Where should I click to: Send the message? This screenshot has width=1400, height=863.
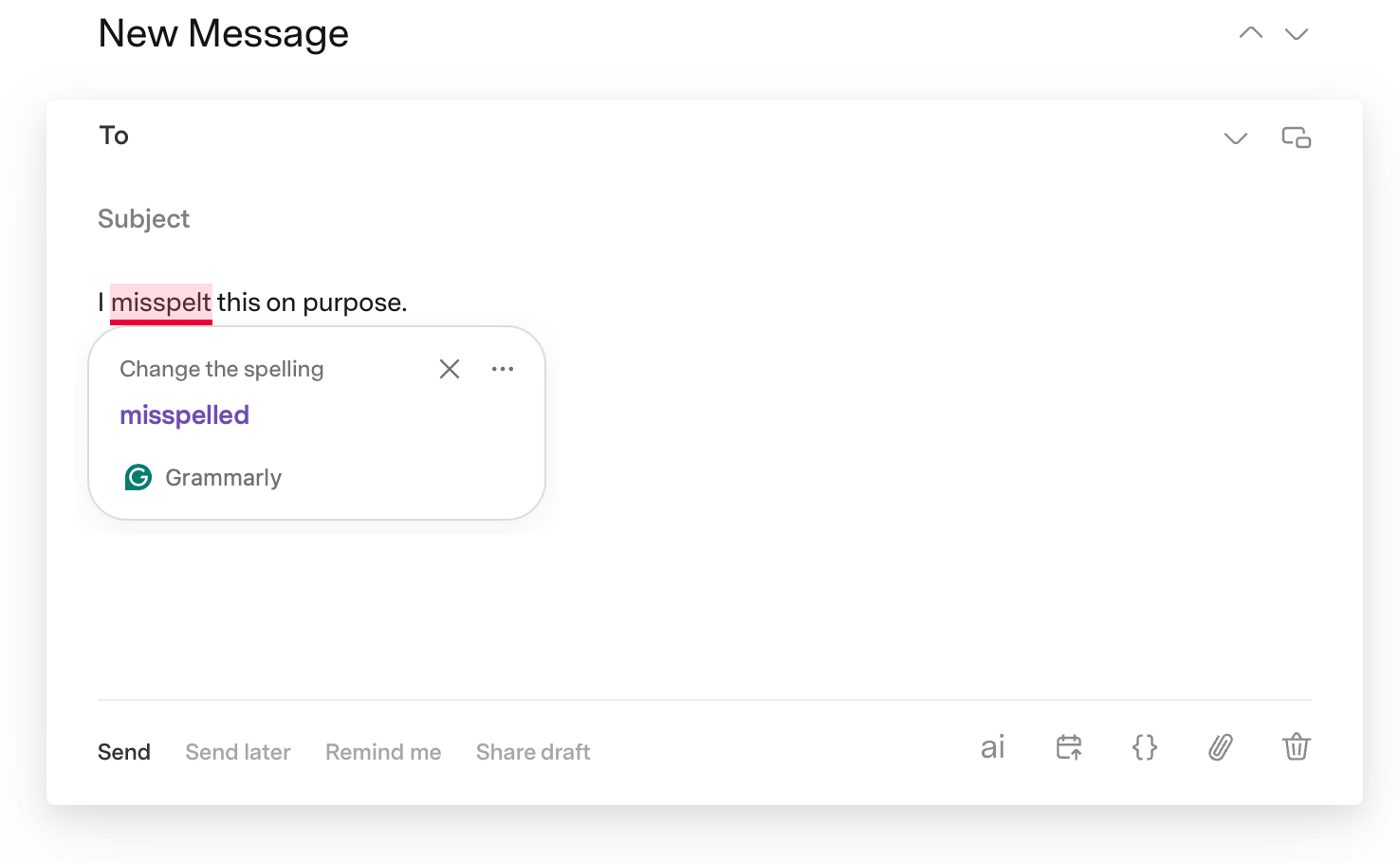tap(124, 752)
